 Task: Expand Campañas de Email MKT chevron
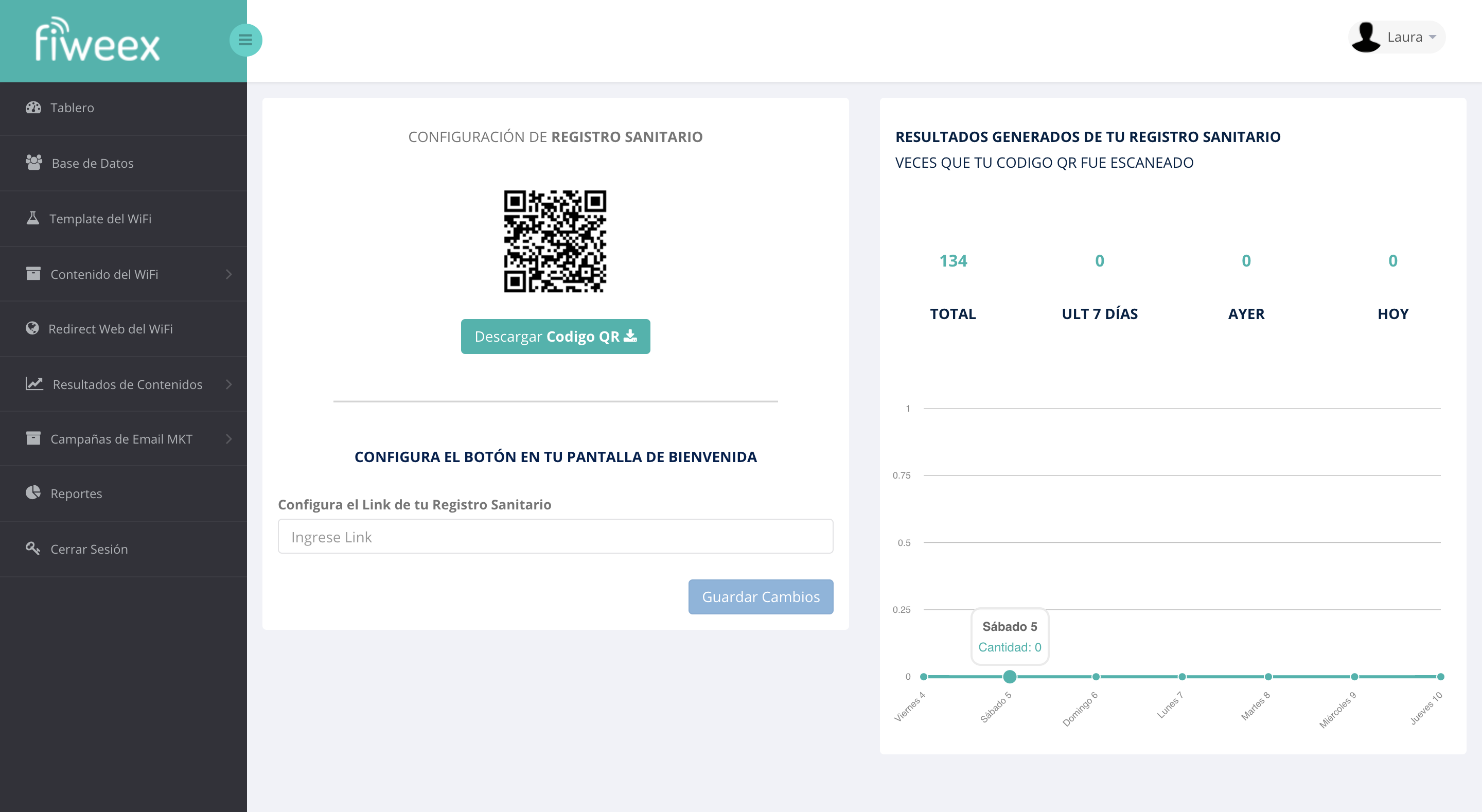pos(228,439)
